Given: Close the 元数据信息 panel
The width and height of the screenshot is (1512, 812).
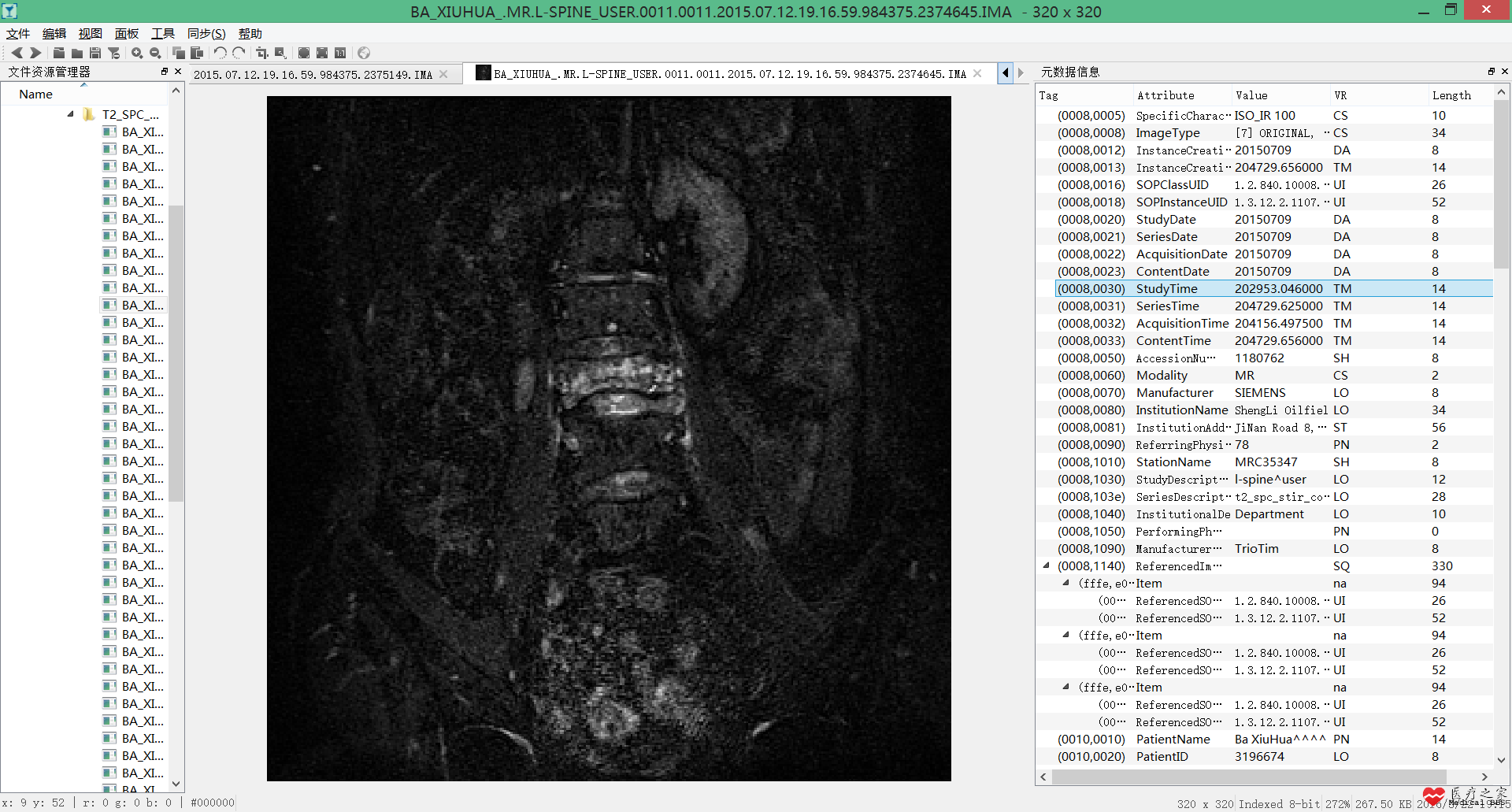Looking at the screenshot, I should pos(1504,72).
